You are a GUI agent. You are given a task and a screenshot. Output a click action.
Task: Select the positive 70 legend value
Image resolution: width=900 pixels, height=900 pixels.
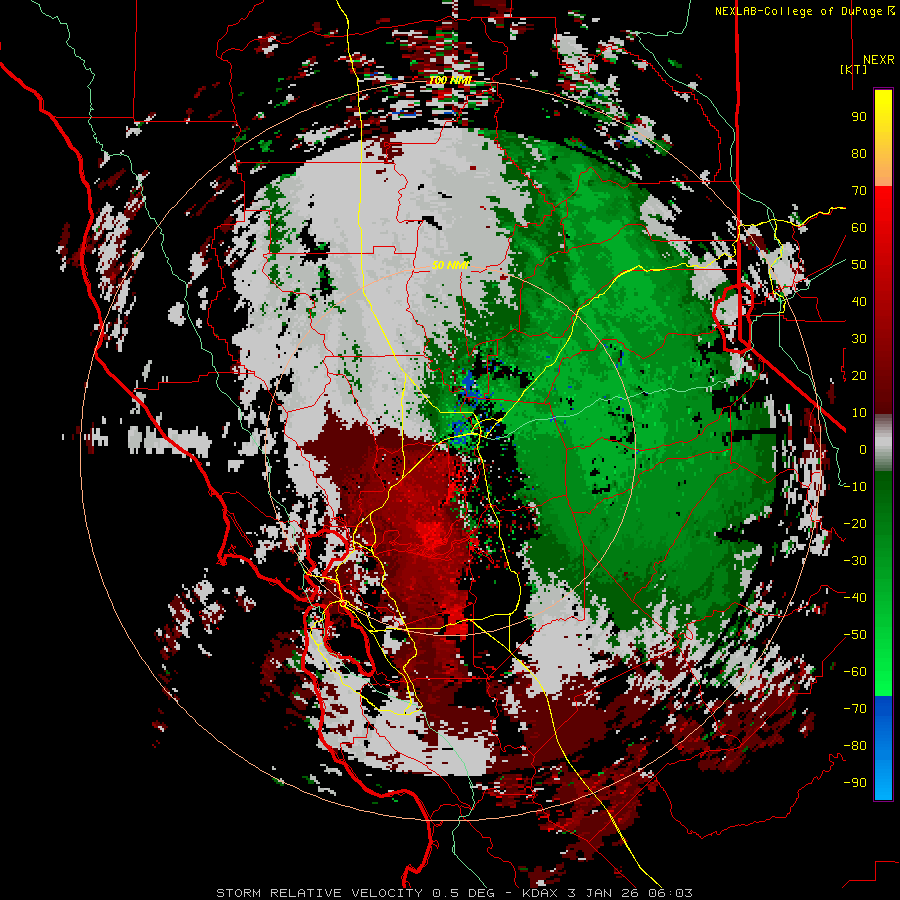(x=859, y=191)
